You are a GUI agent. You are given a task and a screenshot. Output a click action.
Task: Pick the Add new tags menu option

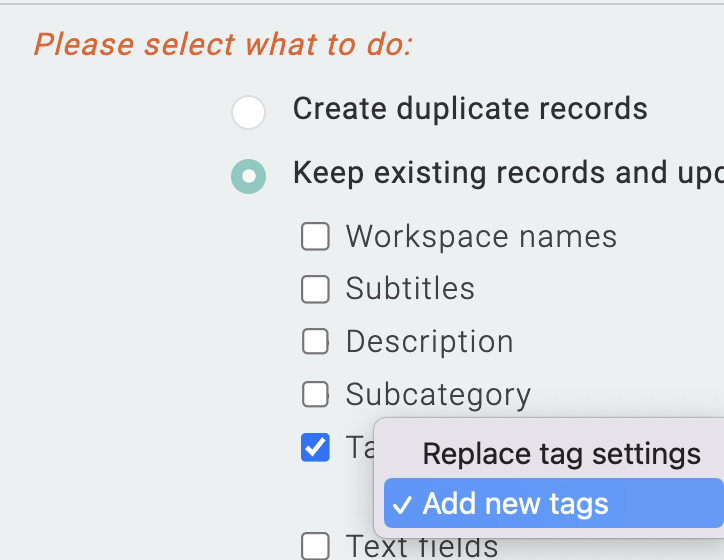click(515, 504)
